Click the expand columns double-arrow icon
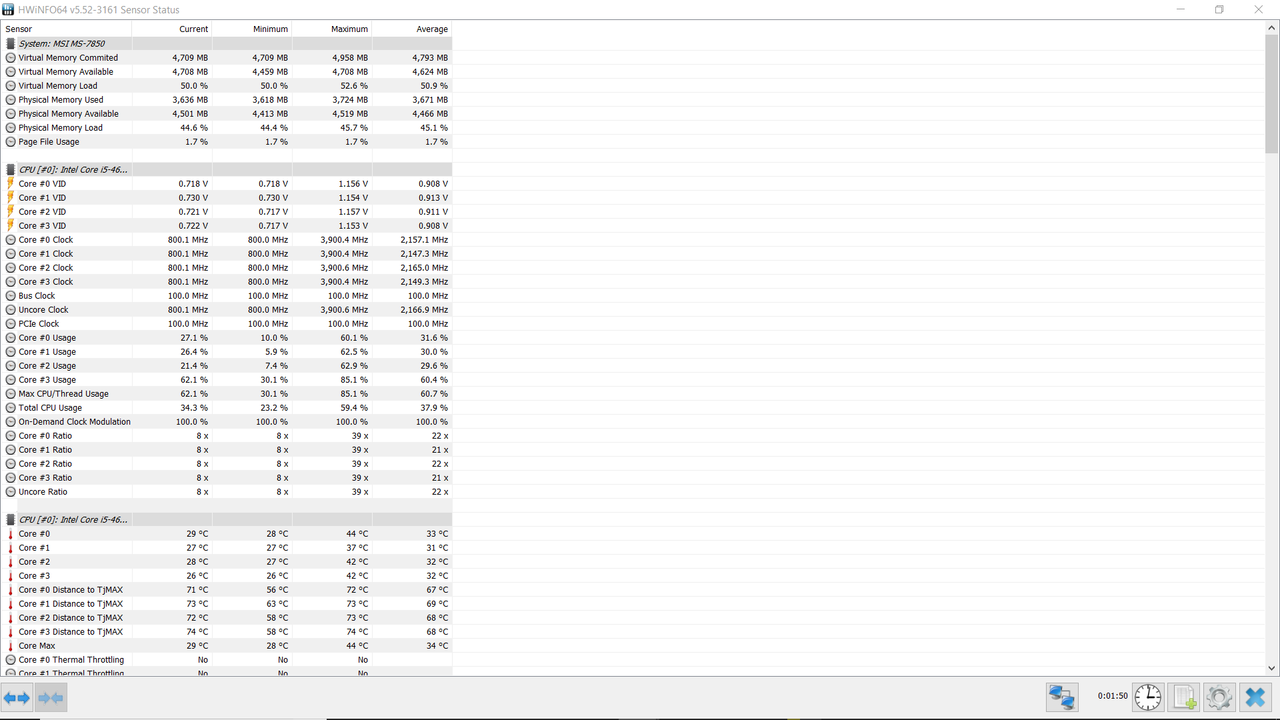Image resolution: width=1280 pixels, height=720 pixels. (x=17, y=697)
